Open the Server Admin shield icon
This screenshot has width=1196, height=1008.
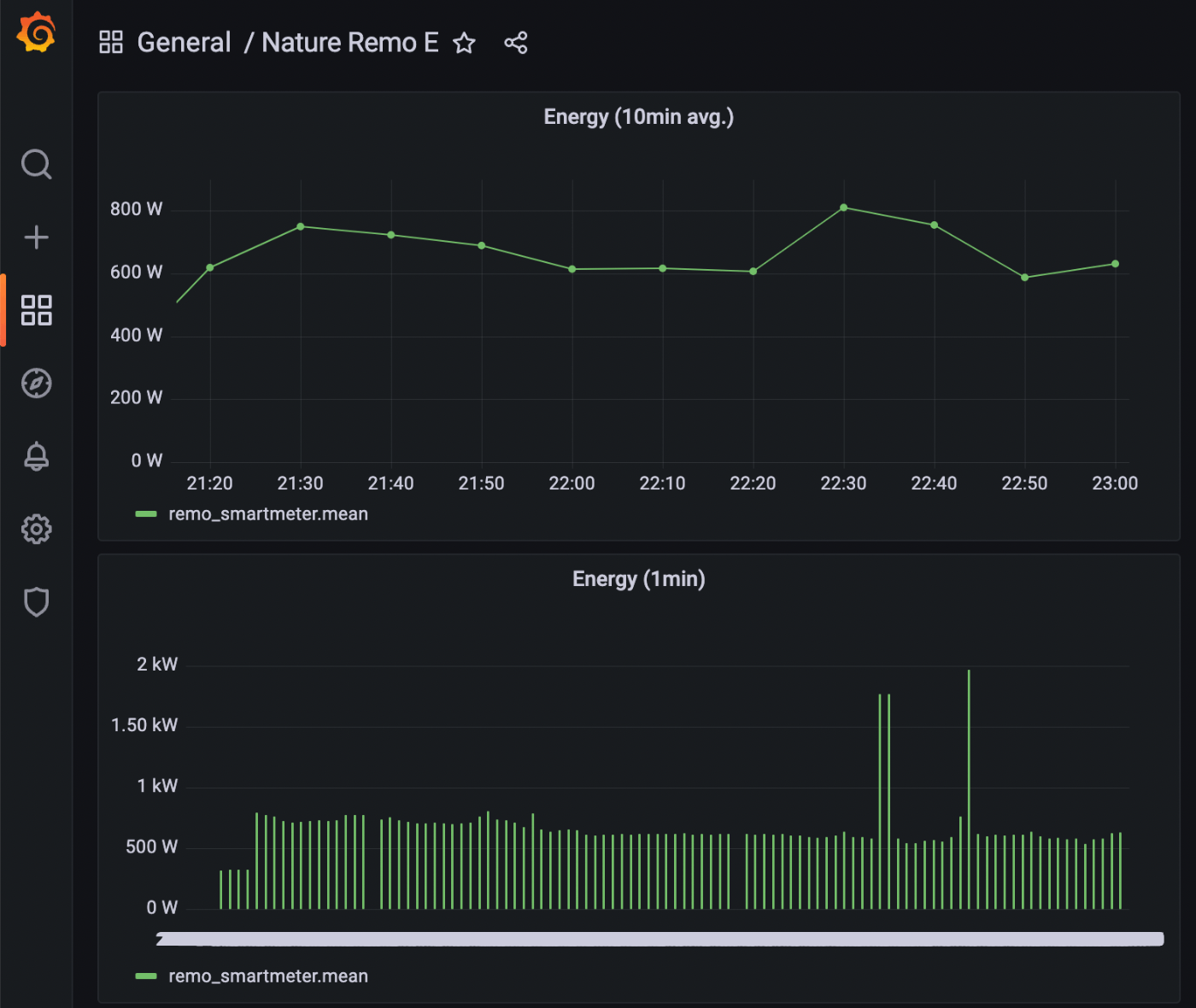tap(37, 602)
